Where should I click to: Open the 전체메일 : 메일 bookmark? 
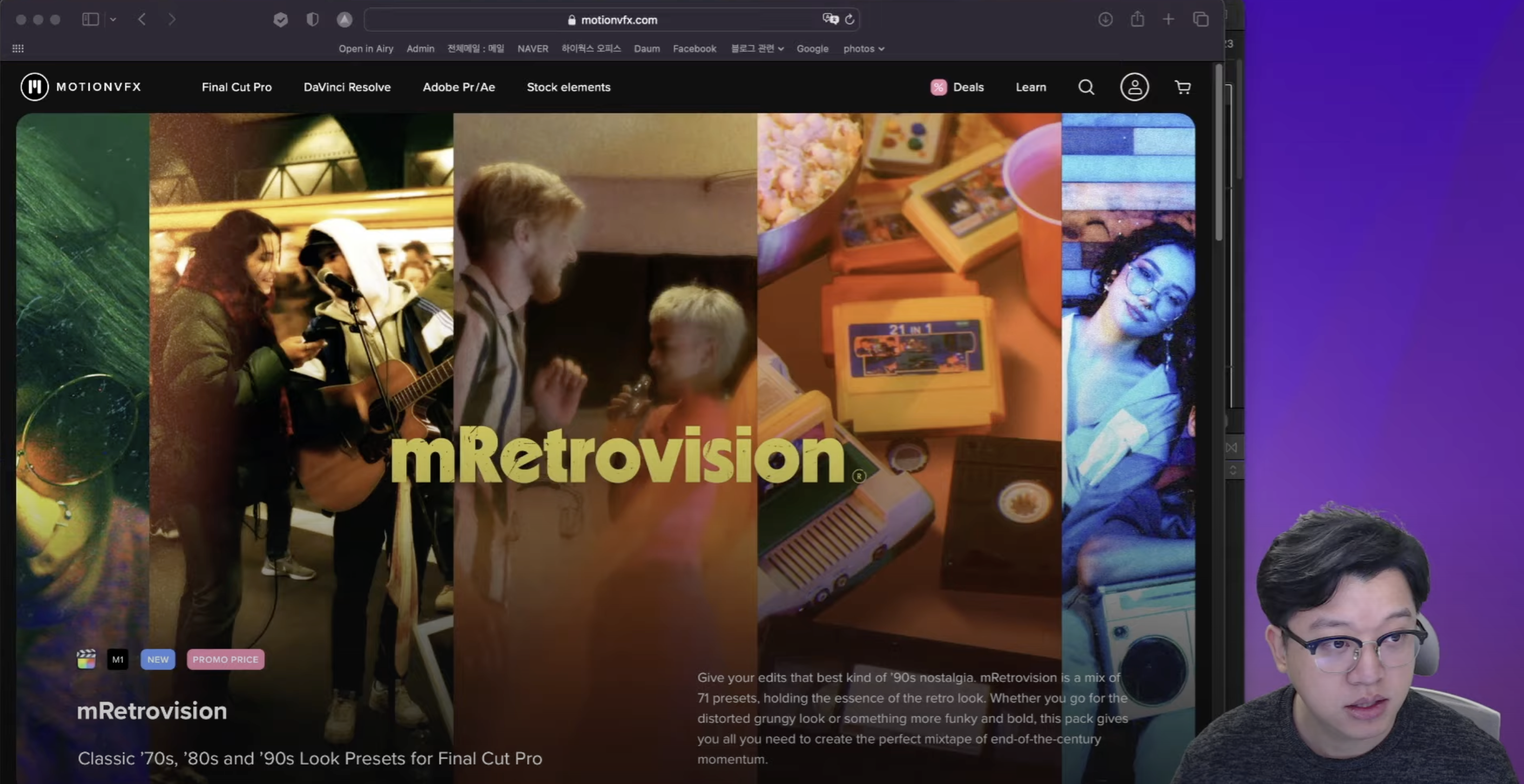click(x=476, y=49)
